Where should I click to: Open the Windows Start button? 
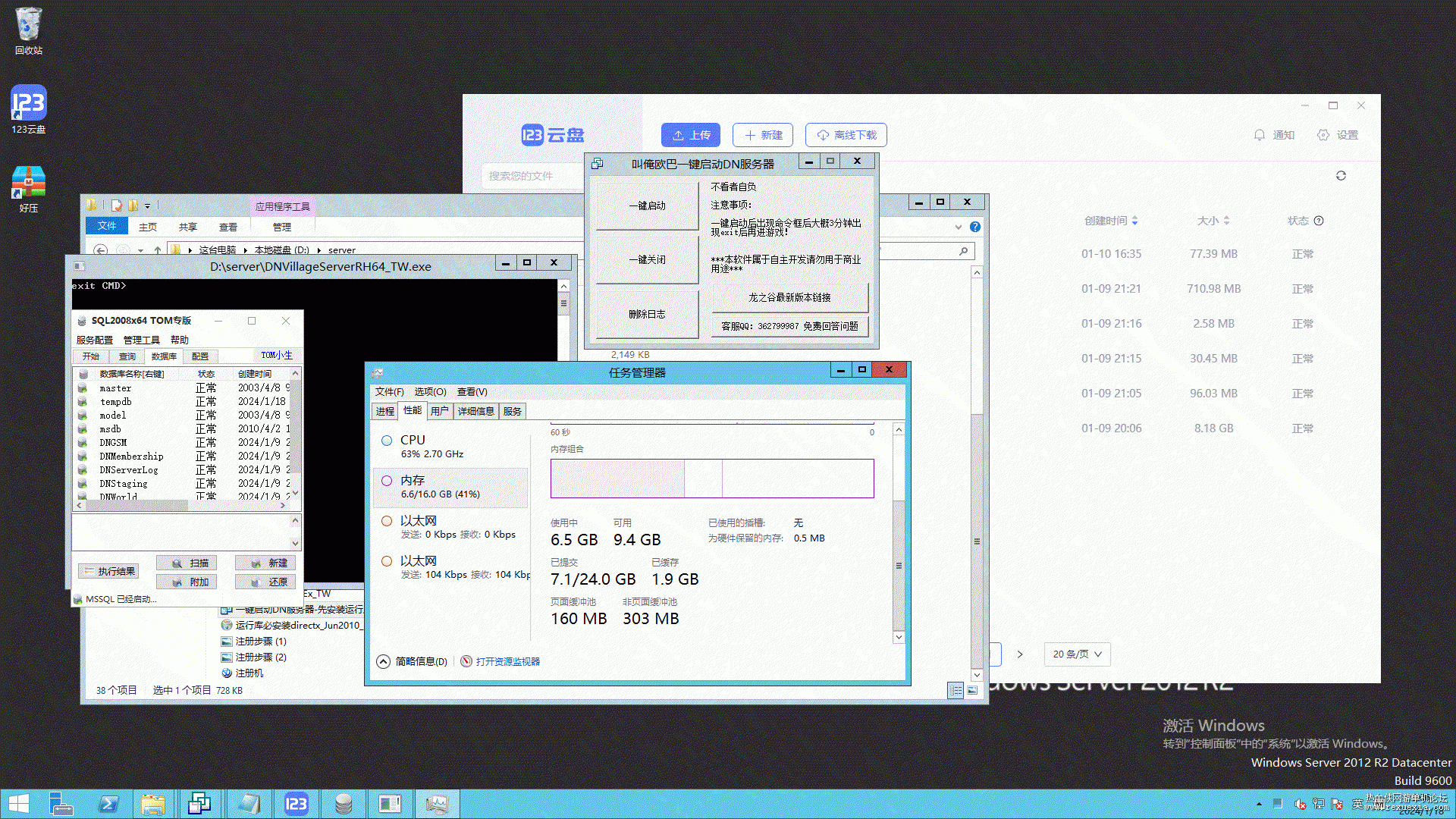pyautogui.click(x=19, y=804)
